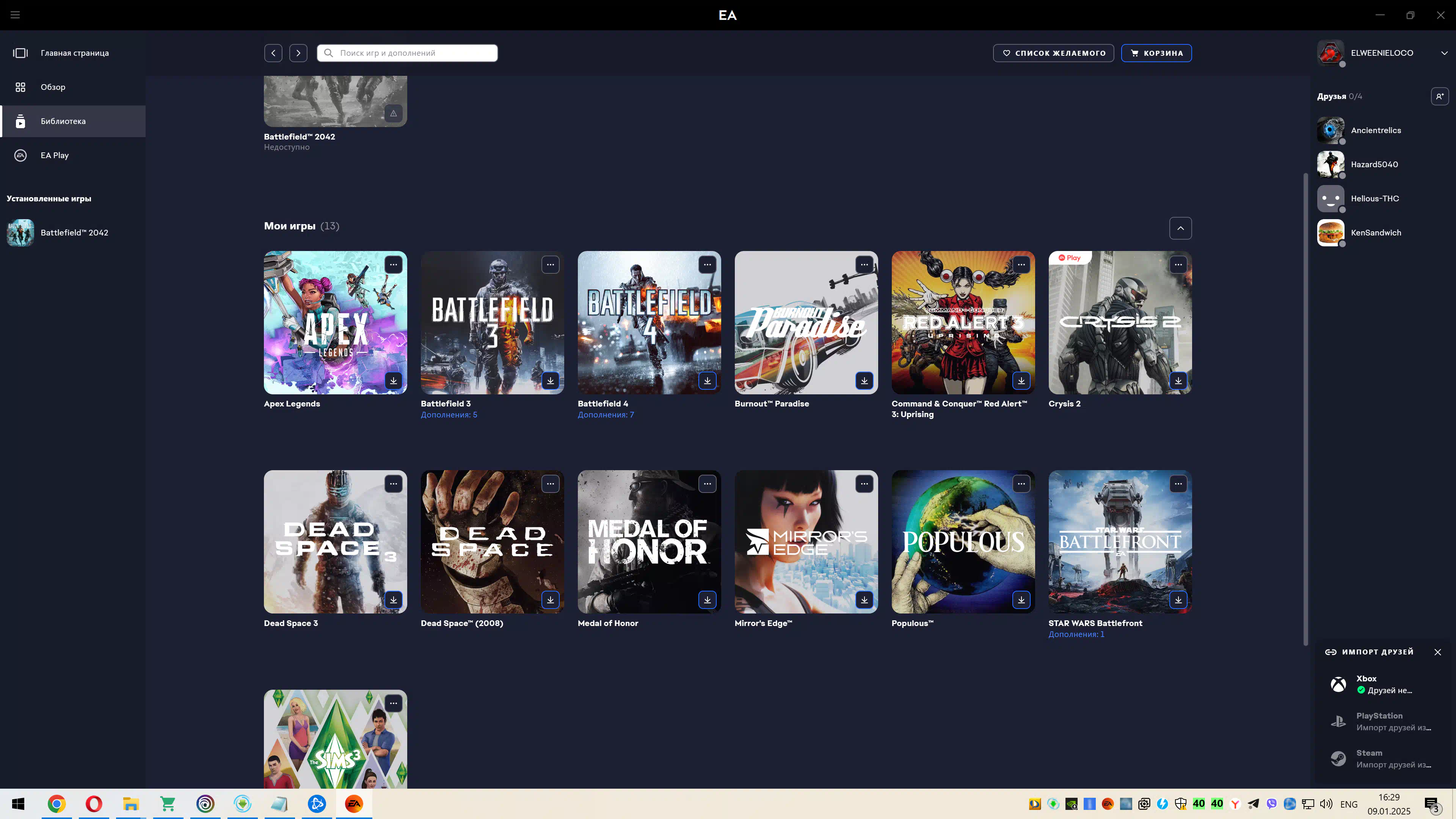Open the Populous cover thumbnail
1456x819 pixels.
coord(963,541)
